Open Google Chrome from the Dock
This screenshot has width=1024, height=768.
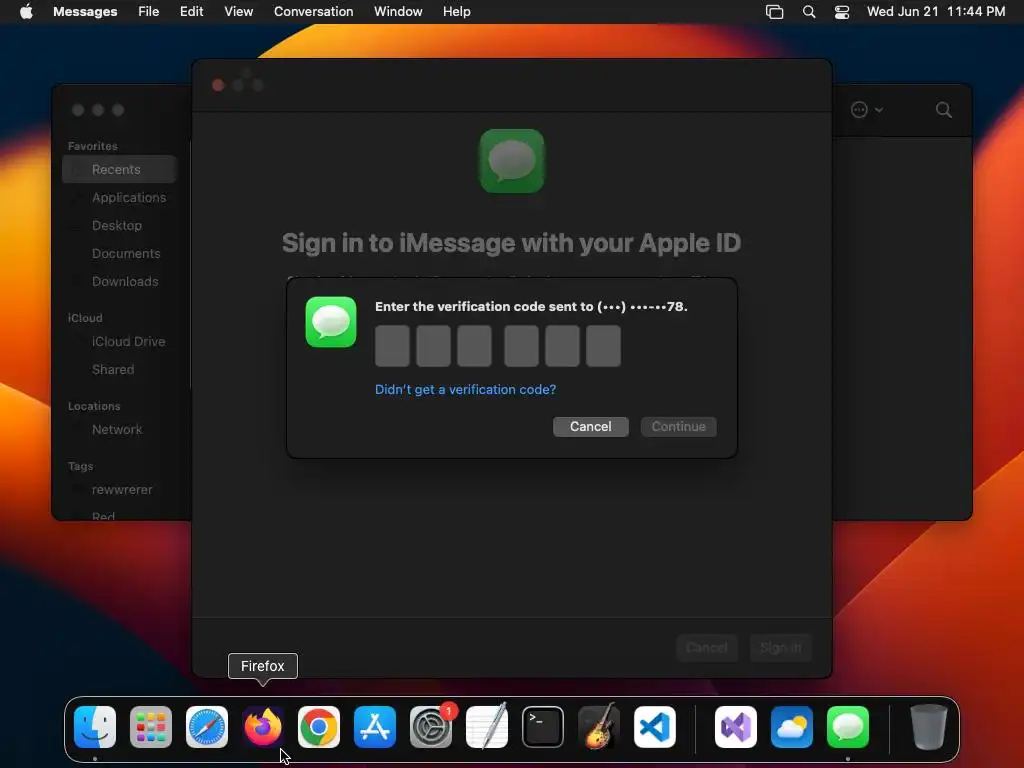(x=319, y=727)
